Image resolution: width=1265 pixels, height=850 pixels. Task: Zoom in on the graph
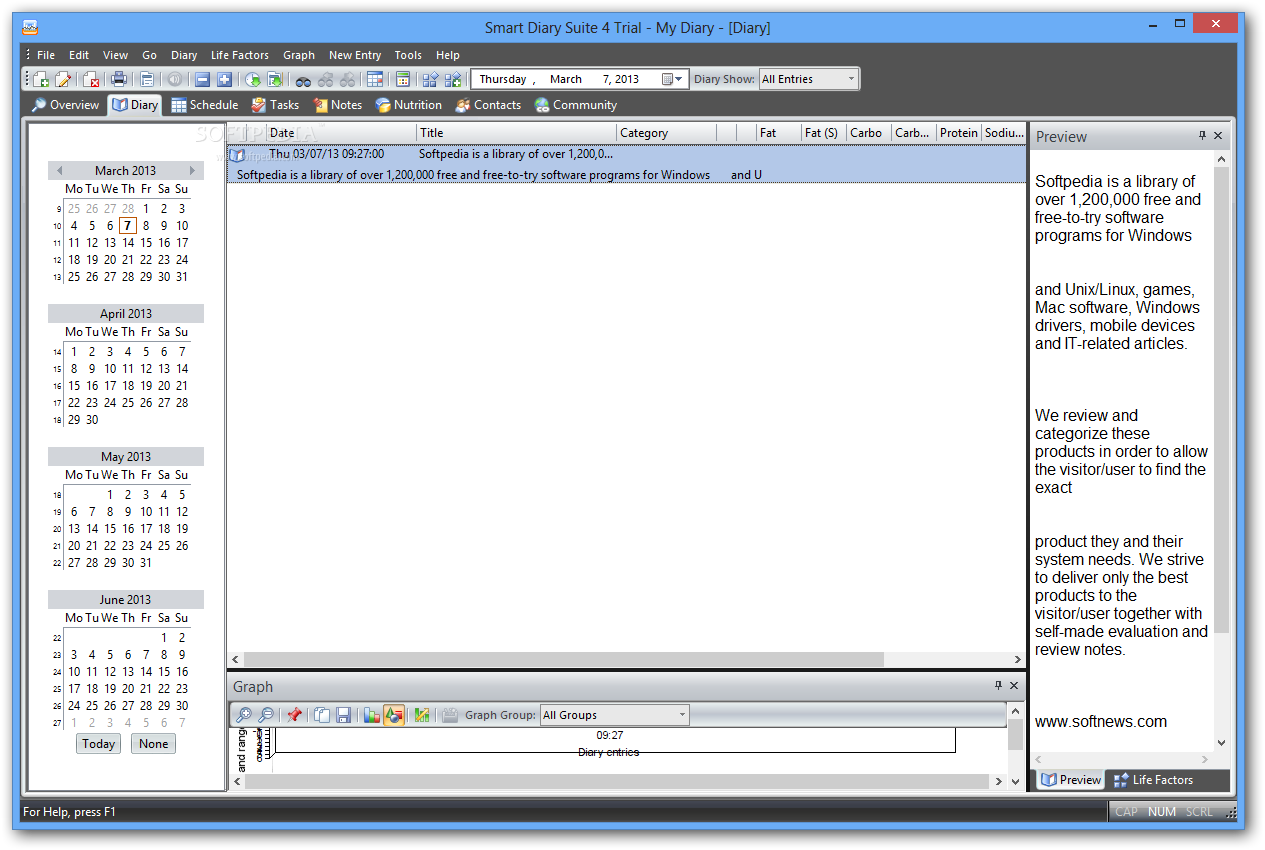point(243,715)
